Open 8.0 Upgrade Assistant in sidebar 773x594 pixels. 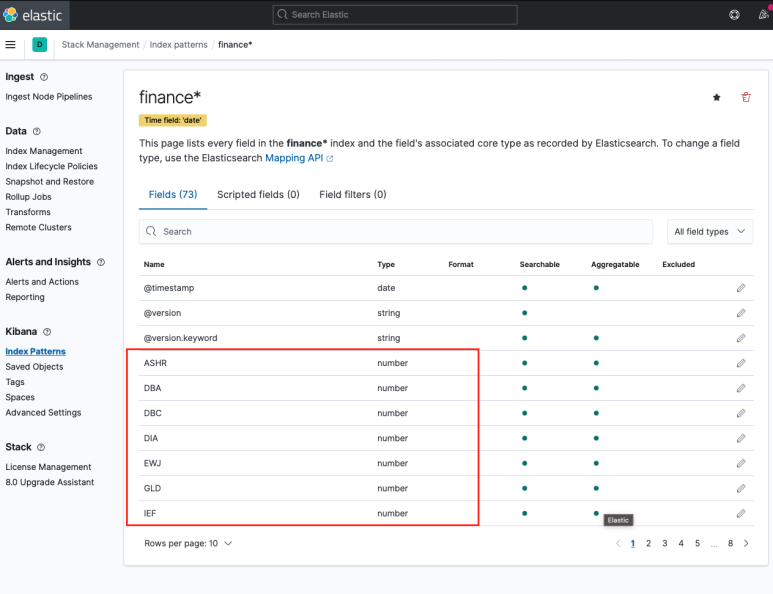[x=50, y=482]
